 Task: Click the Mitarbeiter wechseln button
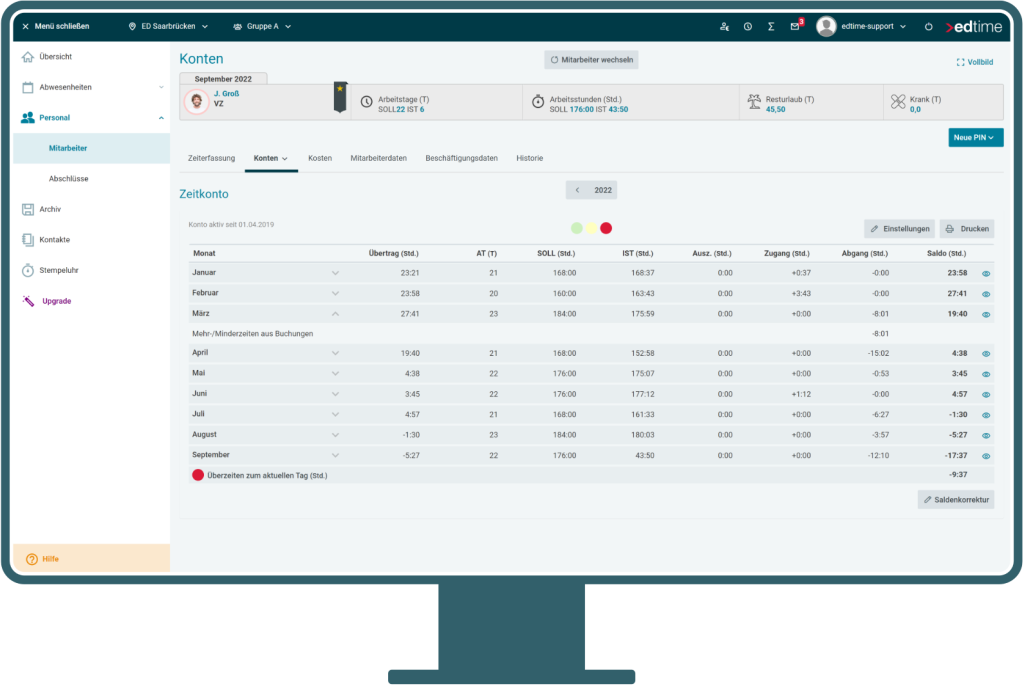pos(591,60)
